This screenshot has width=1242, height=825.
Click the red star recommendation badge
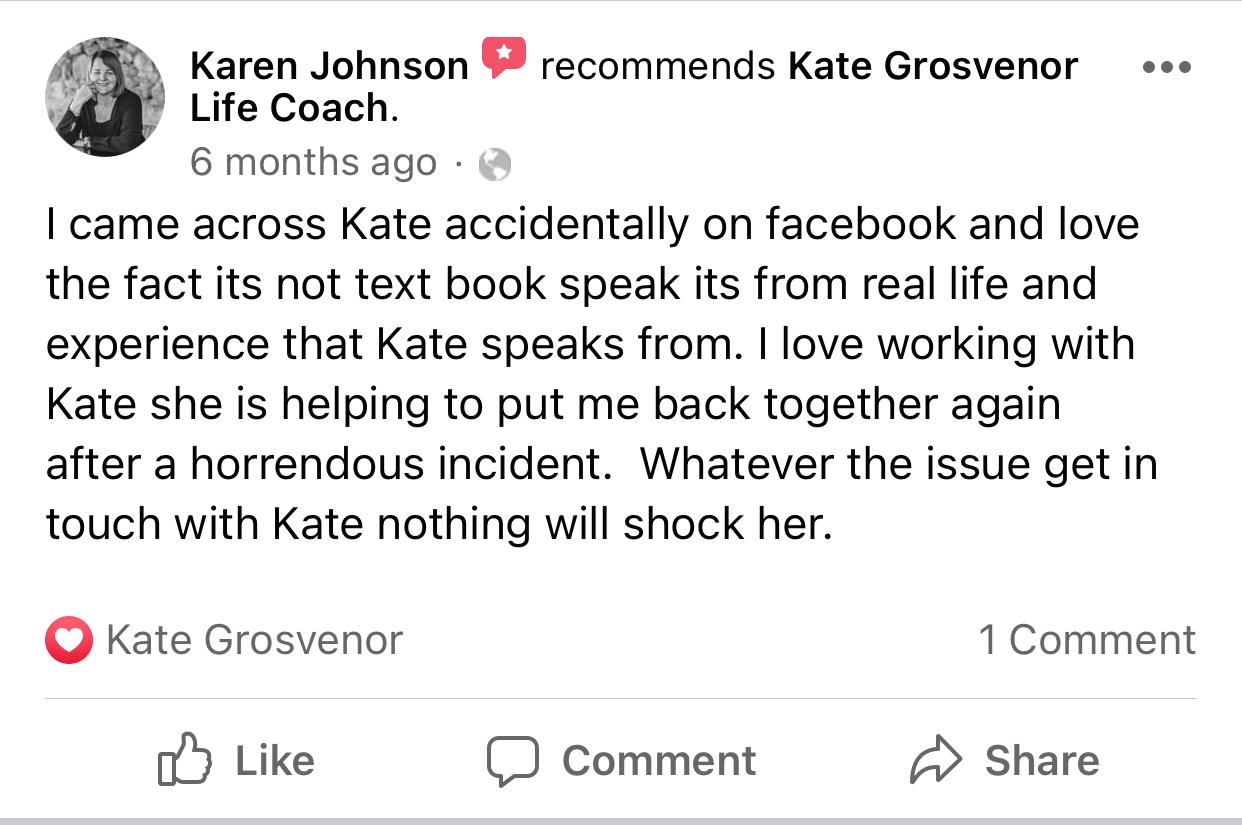(x=504, y=58)
